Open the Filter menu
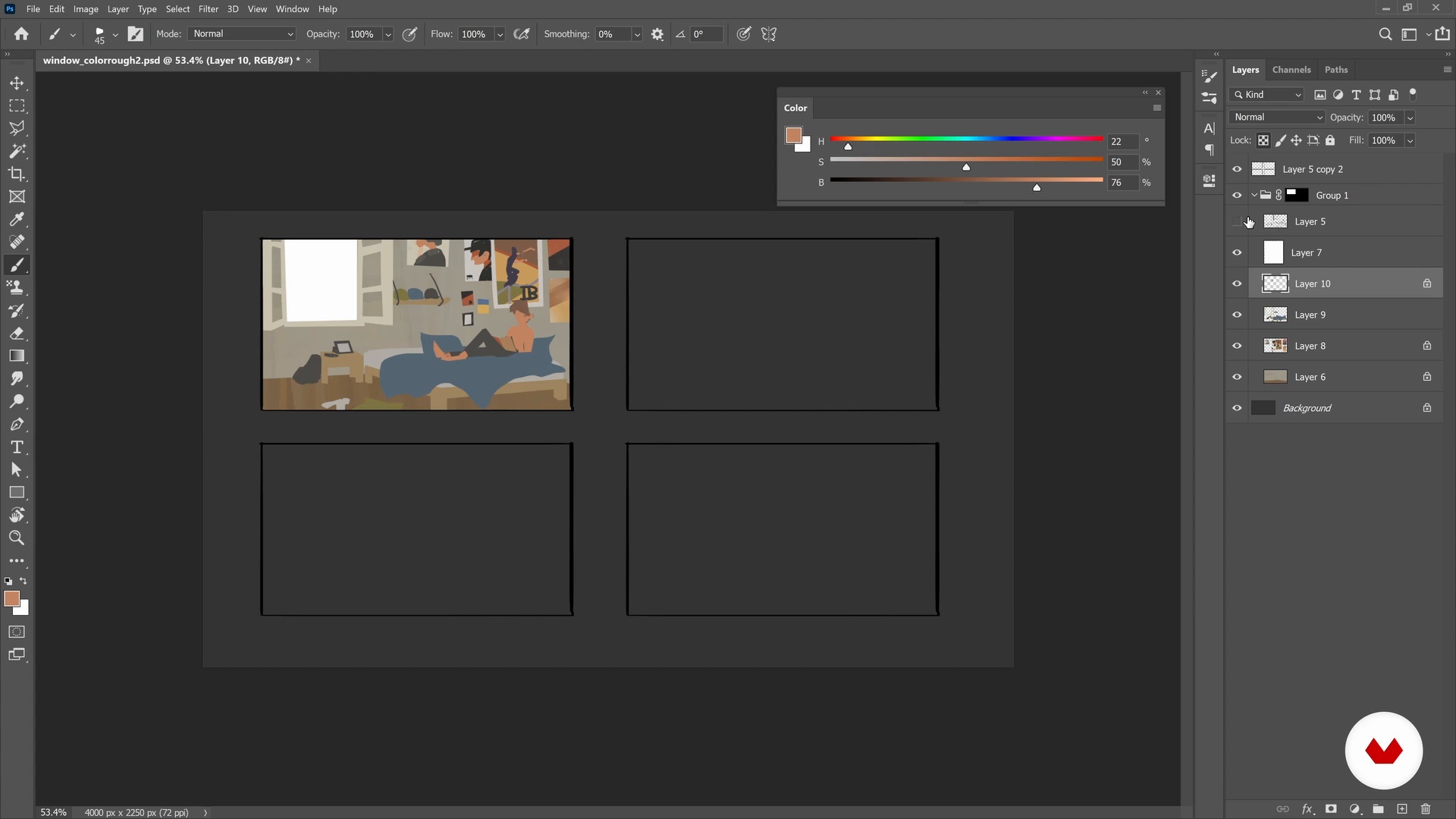Image resolution: width=1456 pixels, height=819 pixels. pyautogui.click(x=208, y=9)
